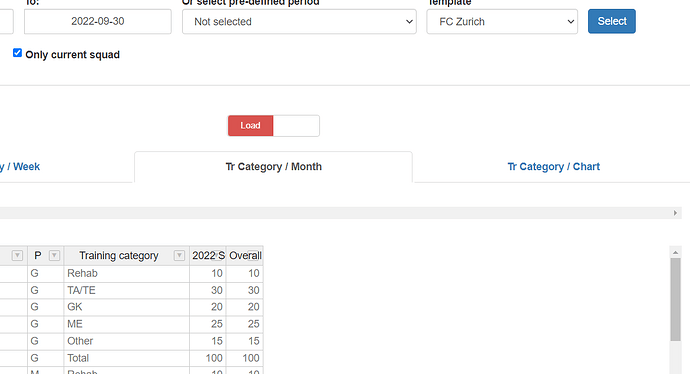
Task: Click white off side of Load switch
Action: (296, 126)
